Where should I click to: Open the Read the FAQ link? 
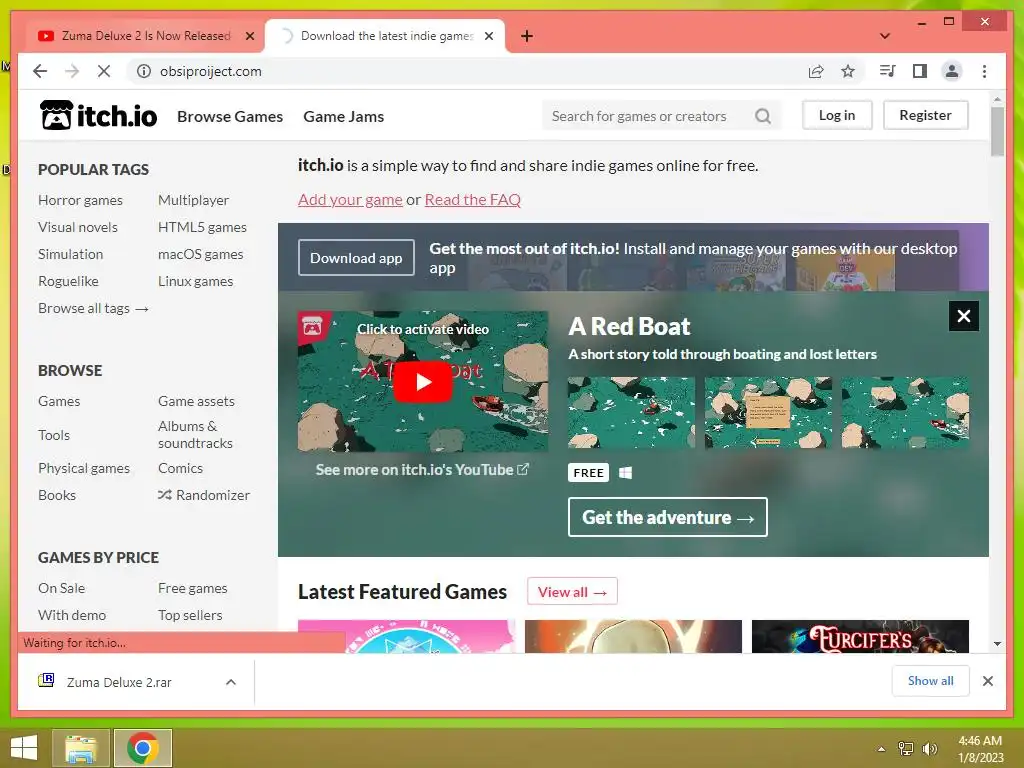tap(473, 199)
